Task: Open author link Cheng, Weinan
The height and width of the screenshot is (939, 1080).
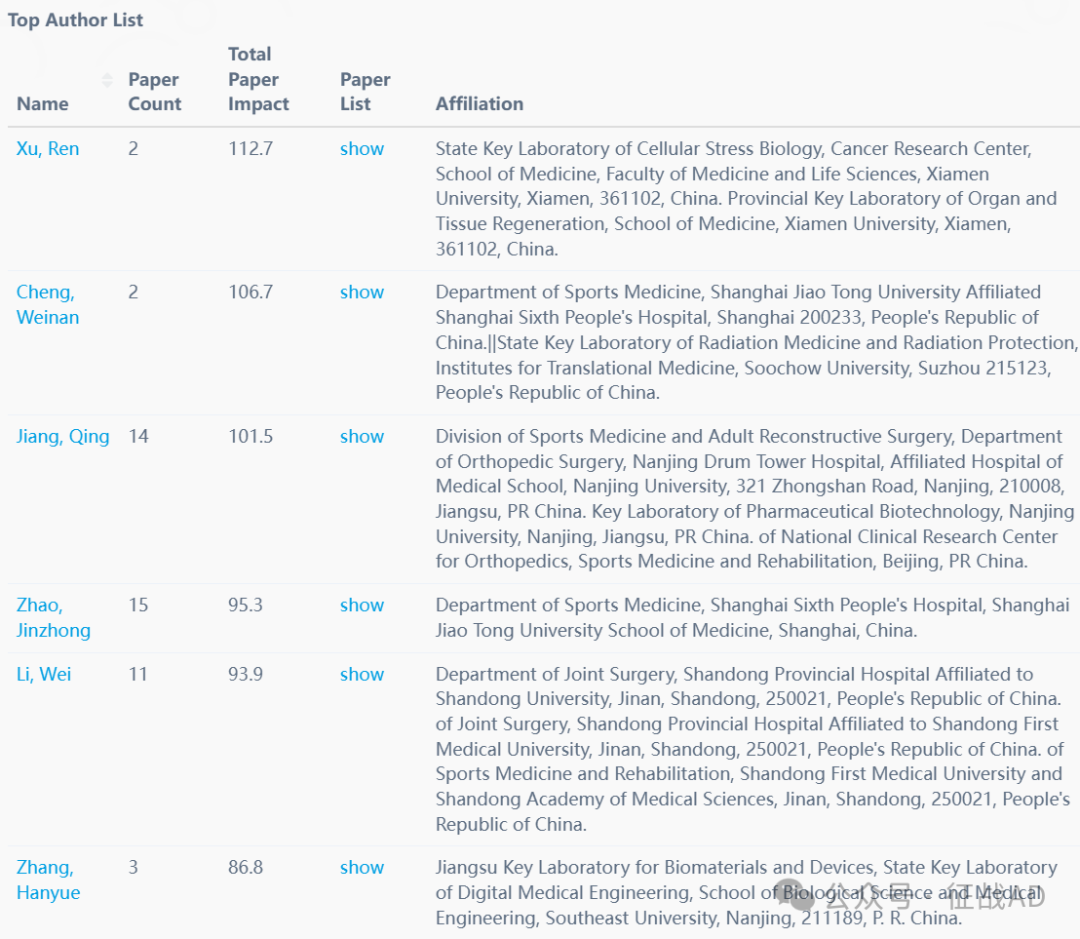Action: 48,305
